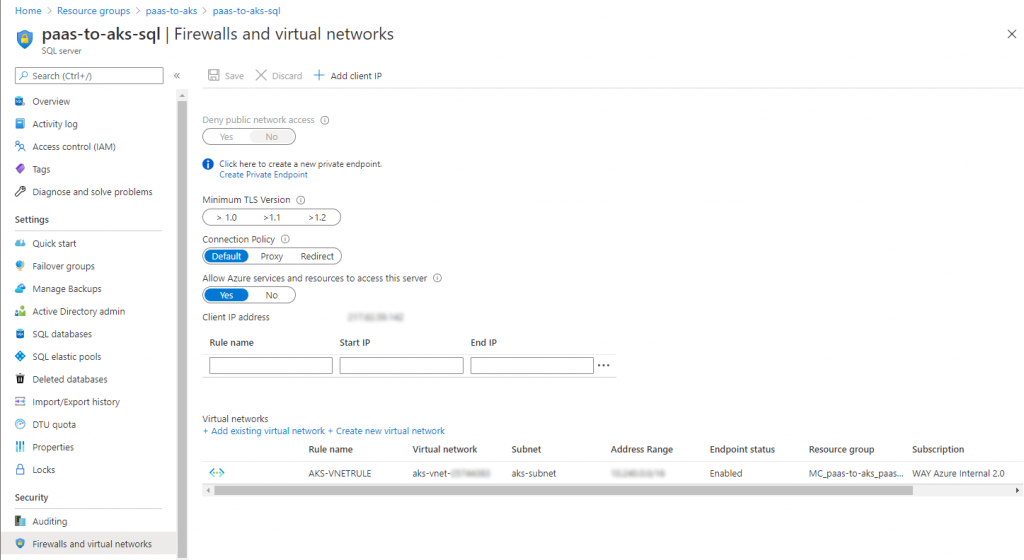This screenshot has height=560, width=1024.
Task: Click the Save button label
Action: (x=234, y=76)
